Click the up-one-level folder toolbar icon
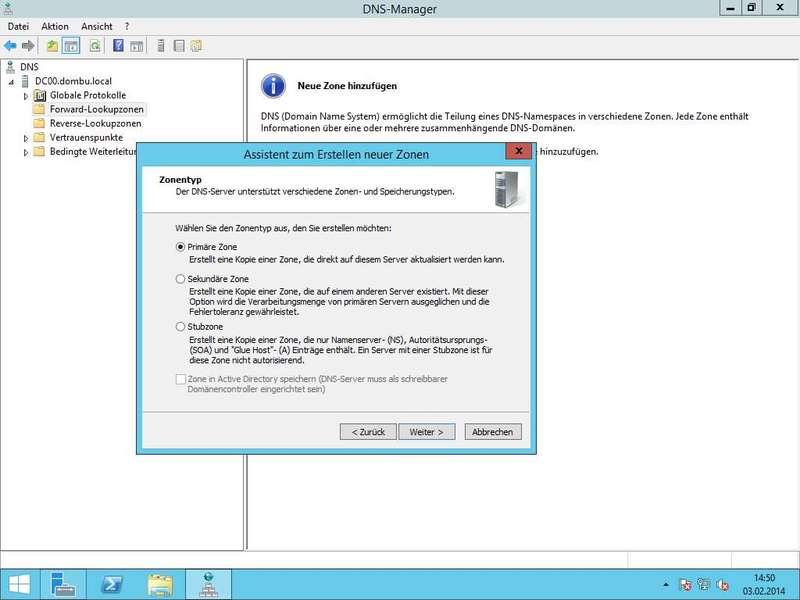 [x=52, y=46]
